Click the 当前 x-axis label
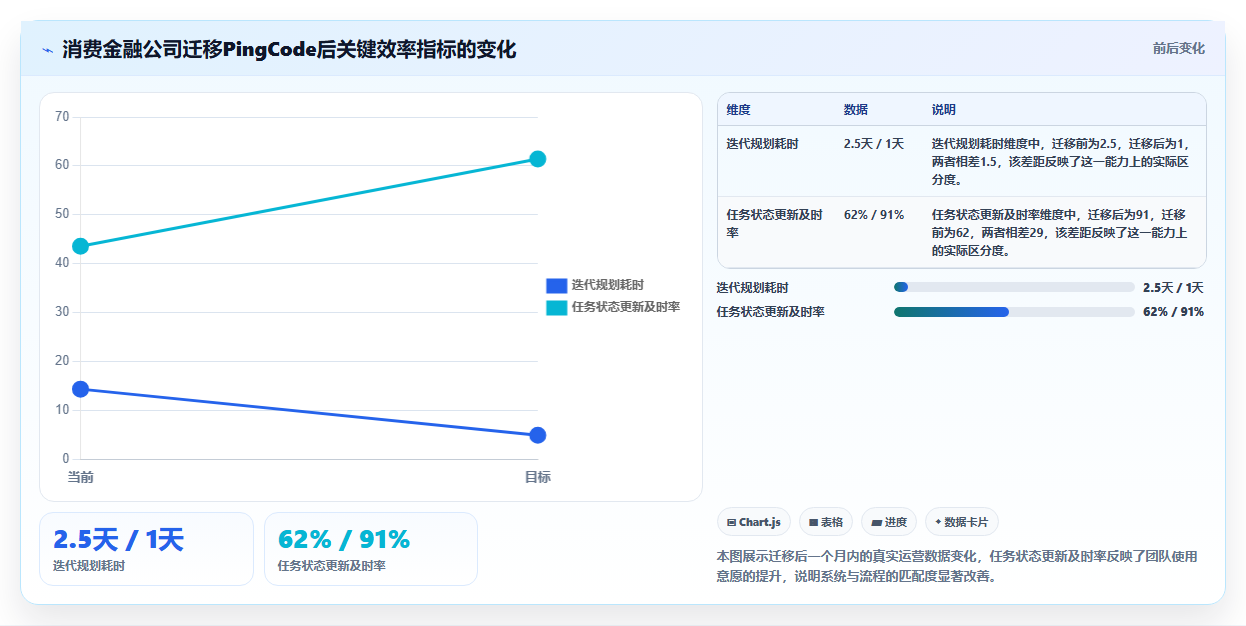1246x626 pixels. click(81, 478)
